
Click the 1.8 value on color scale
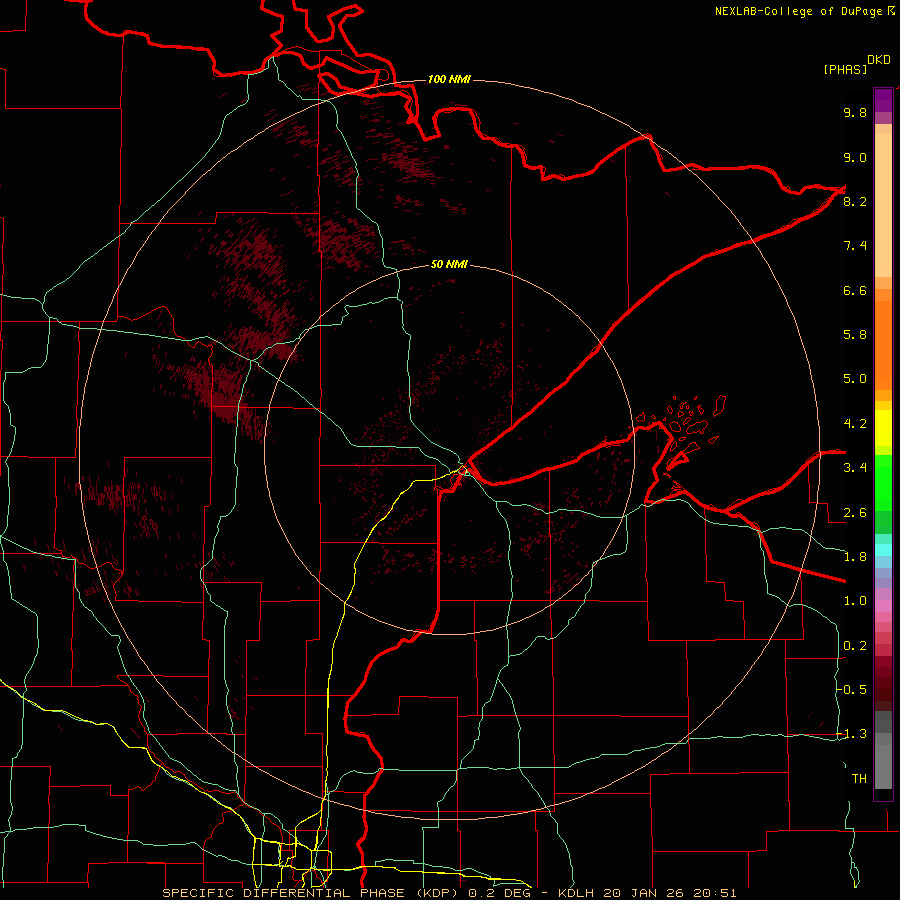point(855,557)
